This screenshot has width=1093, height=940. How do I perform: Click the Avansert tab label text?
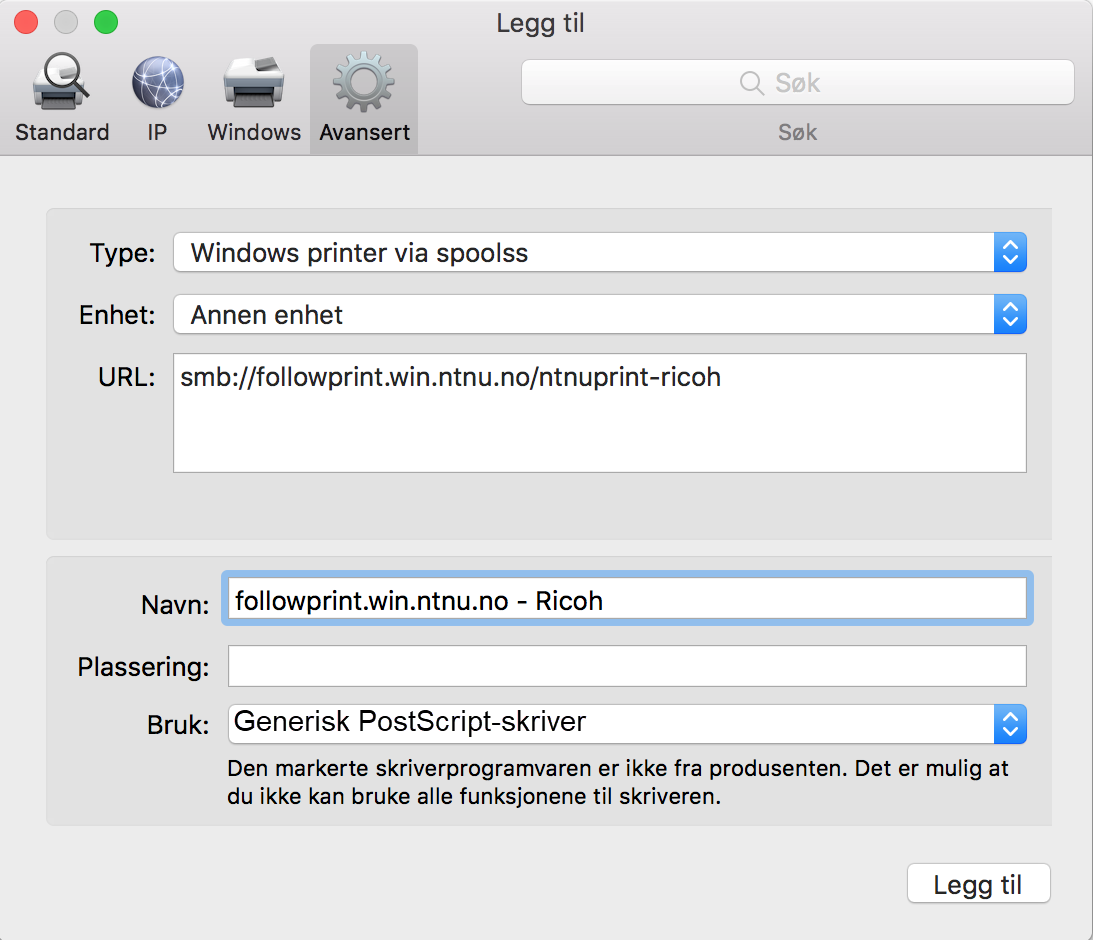click(365, 132)
